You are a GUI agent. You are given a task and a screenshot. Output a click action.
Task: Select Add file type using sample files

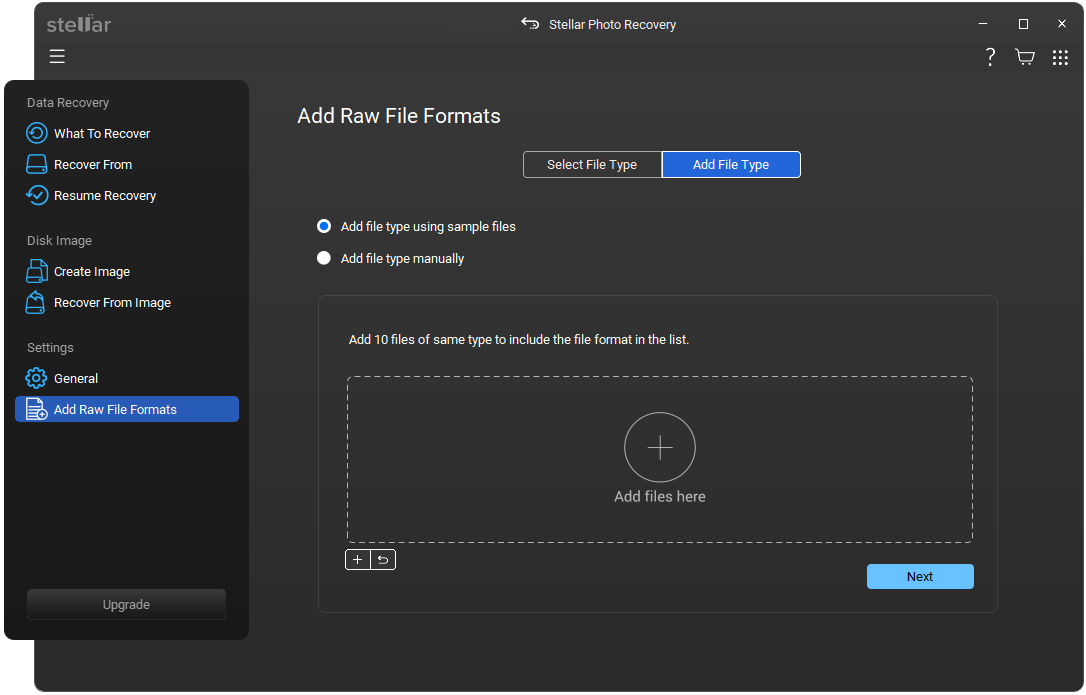tap(416, 227)
